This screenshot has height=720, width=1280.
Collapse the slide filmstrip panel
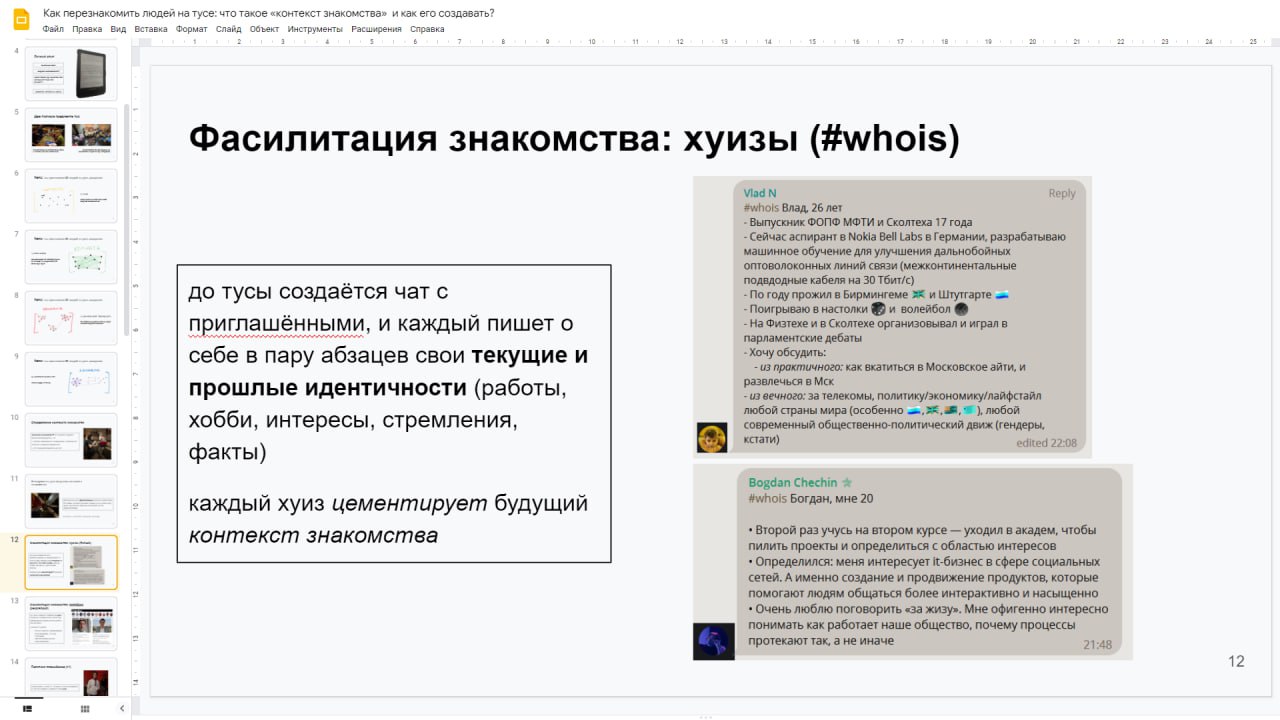click(x=122, y=708)
